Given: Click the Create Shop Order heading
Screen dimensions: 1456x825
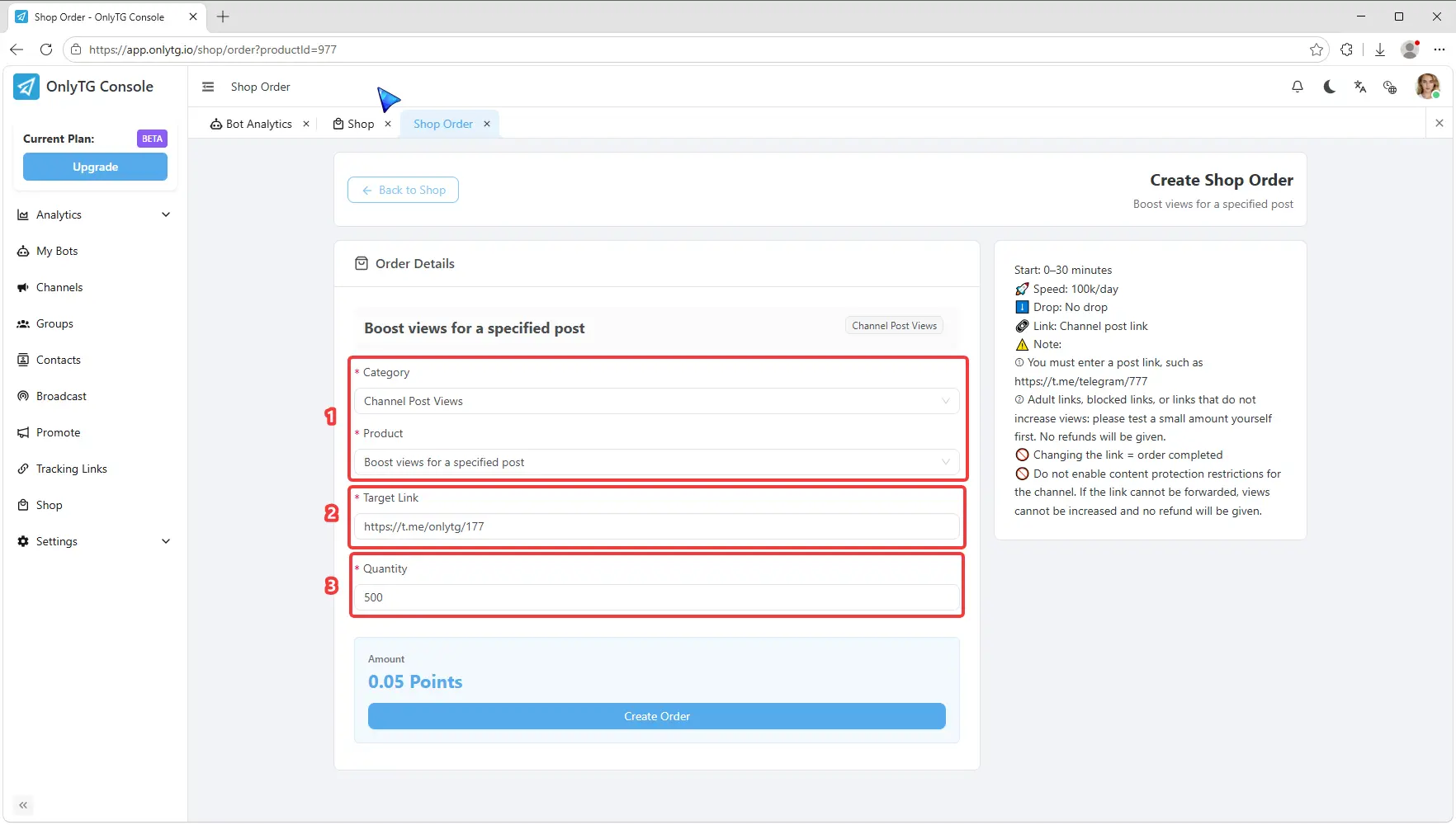Looking at the screenshot, I should [x=1222, y=180].
